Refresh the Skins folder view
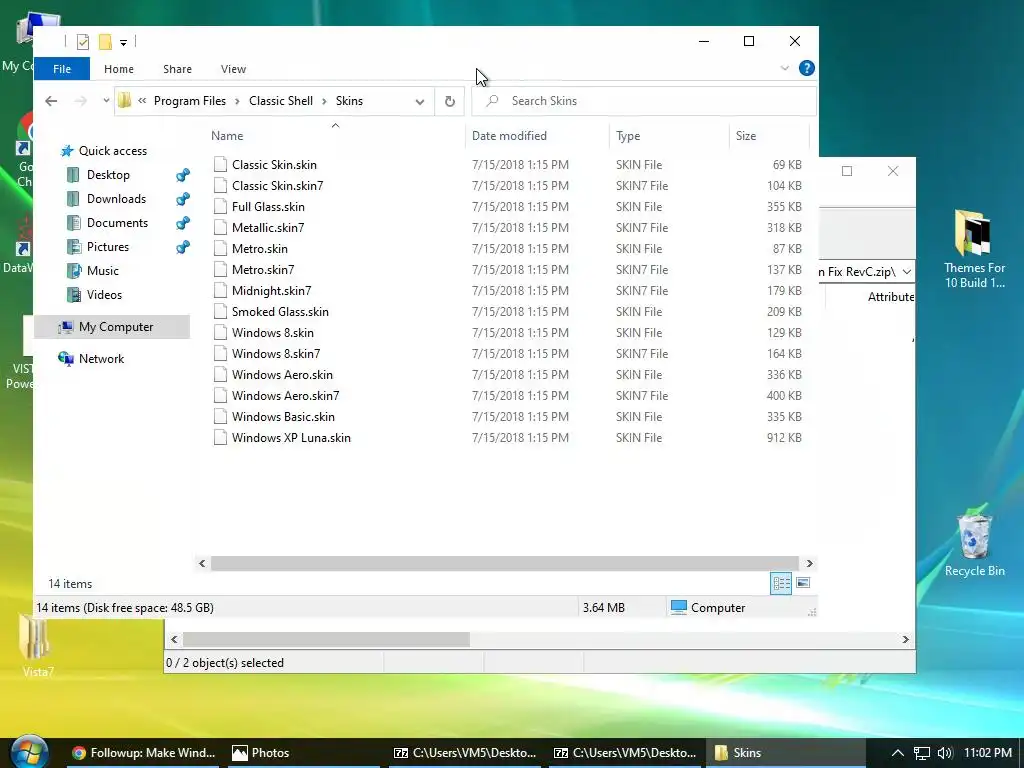Viewport: 1024px width, 768px height. (449, 101)
